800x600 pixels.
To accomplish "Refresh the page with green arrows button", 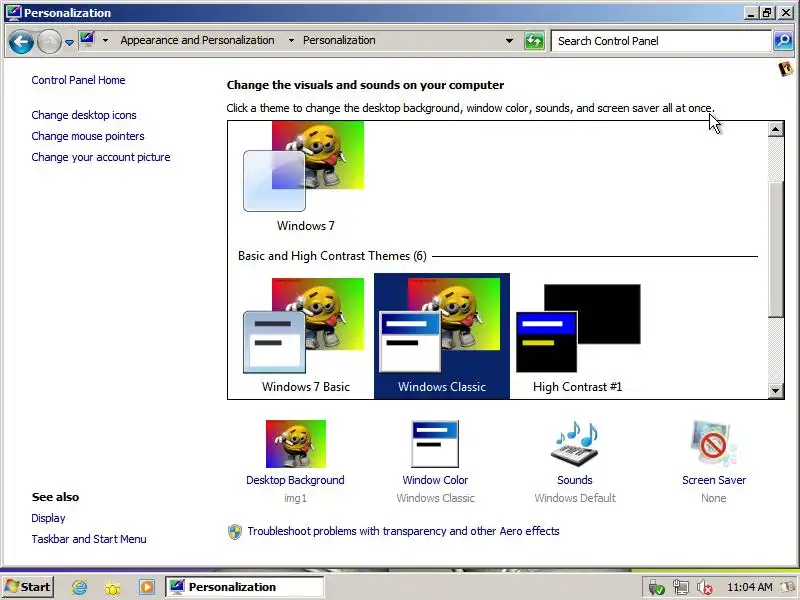I will coord(534,41).
